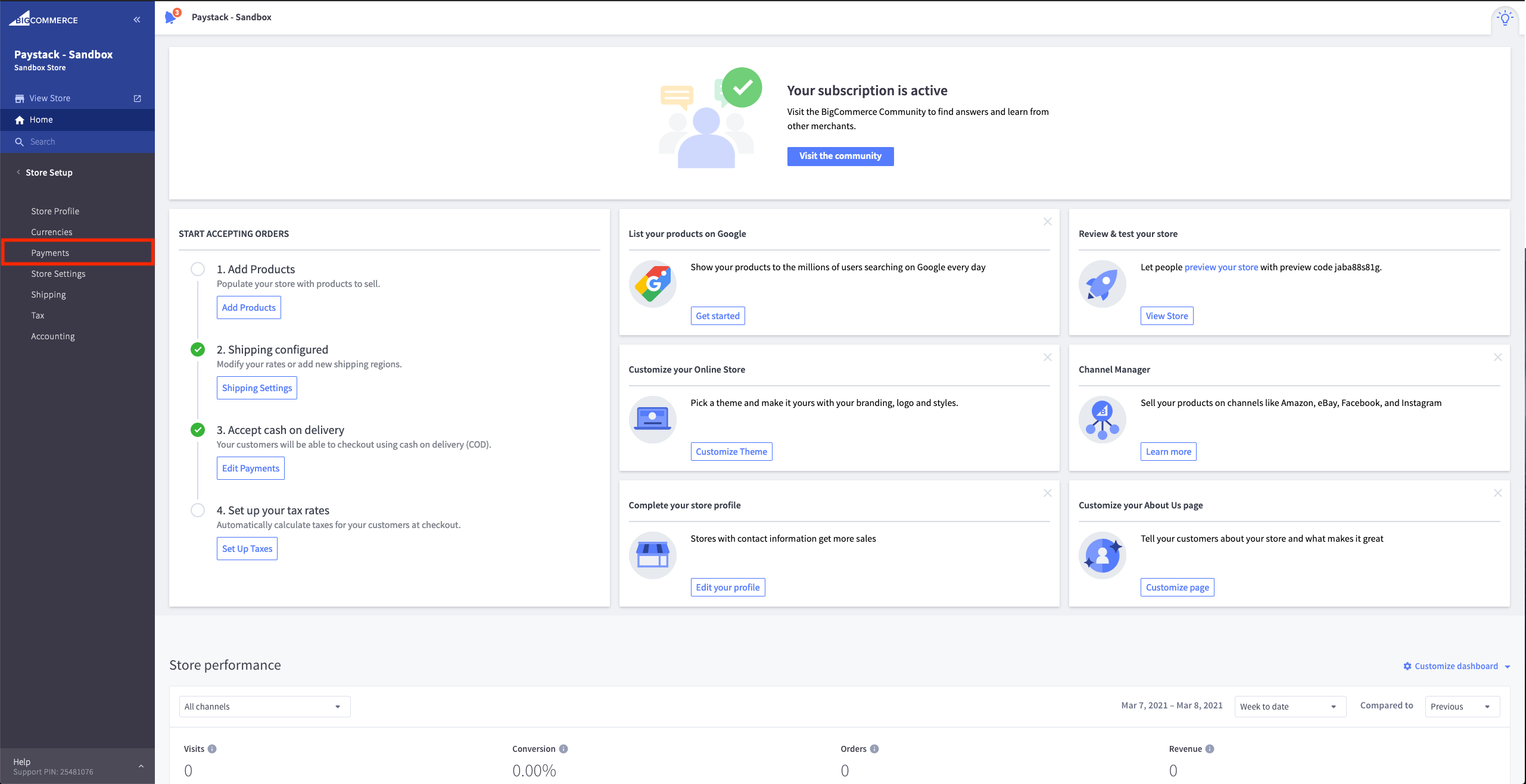
Task: Open the All channels dropdown
Action: tap(264, 707)
